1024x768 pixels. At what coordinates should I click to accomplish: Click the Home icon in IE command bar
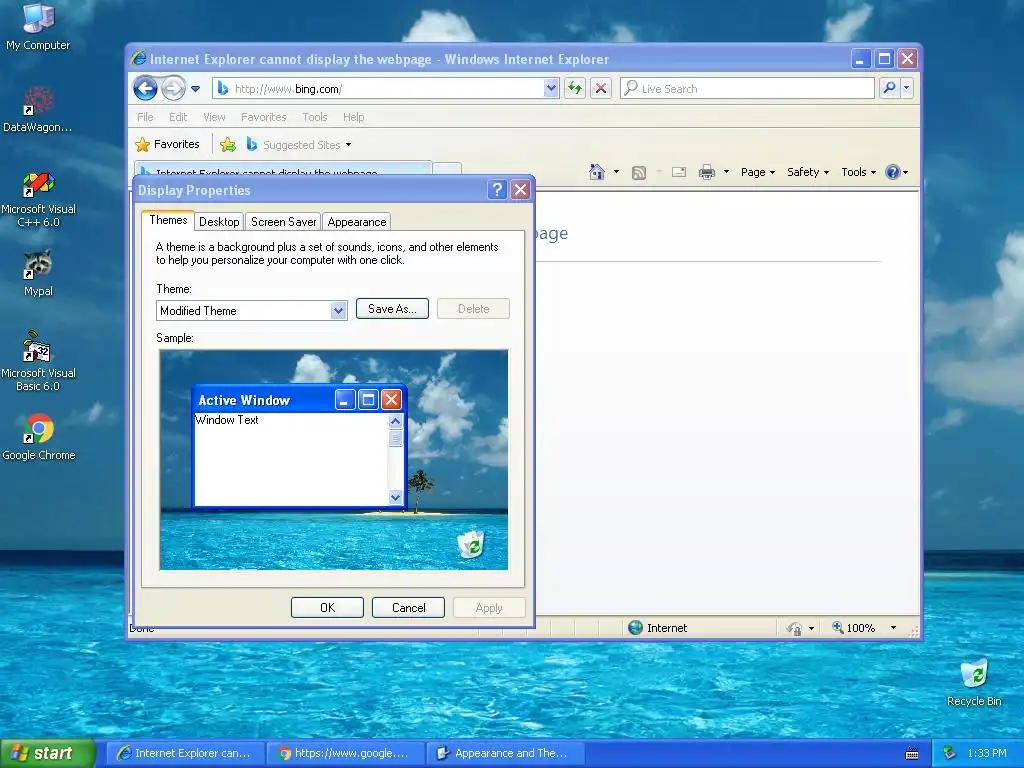pyautogui.click(x=596, y=172)
